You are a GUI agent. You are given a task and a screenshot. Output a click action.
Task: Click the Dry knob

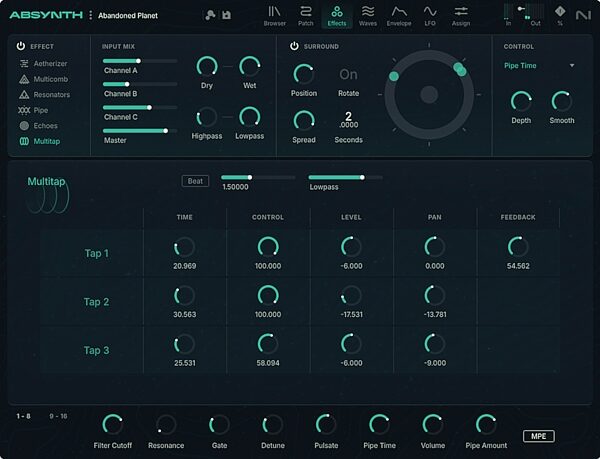pos(207,67)
